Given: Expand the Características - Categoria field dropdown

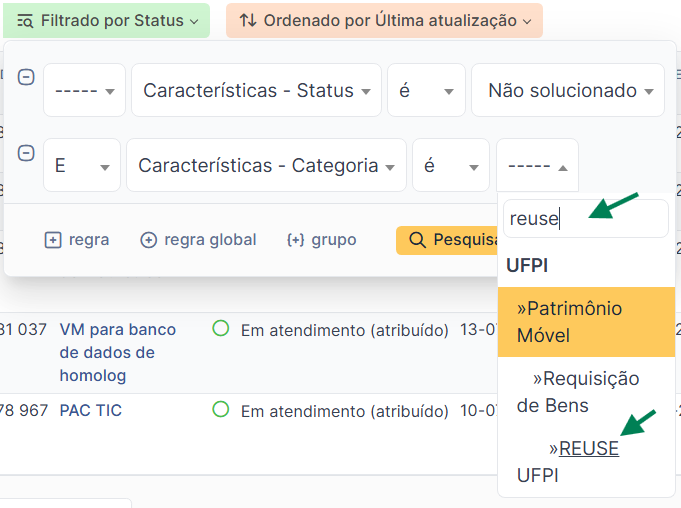Looking at the screenshot, I should 266,165.
